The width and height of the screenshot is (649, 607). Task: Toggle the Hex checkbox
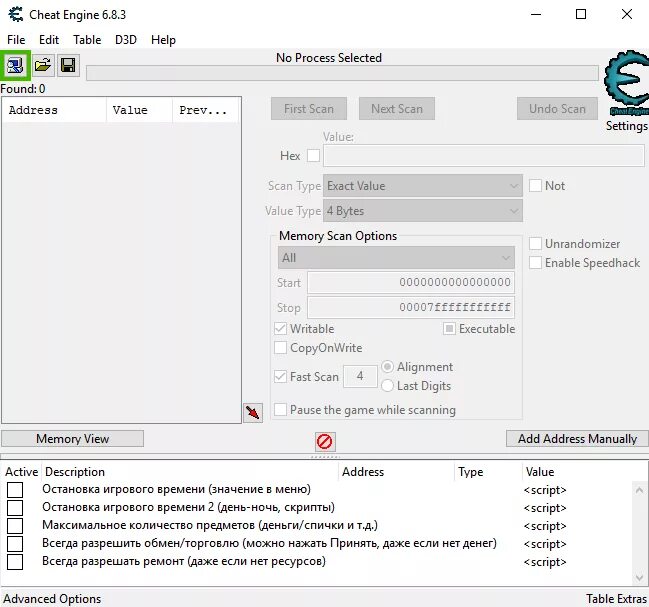[313, 156]
